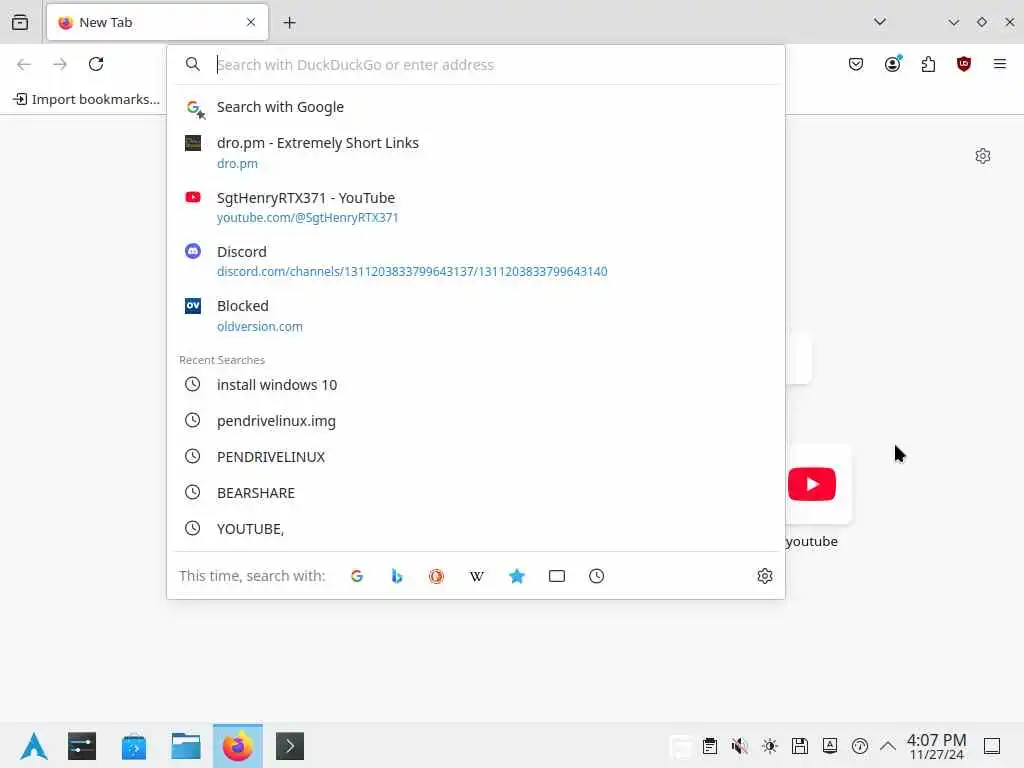This screenshot has width=1024, height=768.
Task: Select recent search 'pendrivelinux.img'
Action: [x=475, y=421]
